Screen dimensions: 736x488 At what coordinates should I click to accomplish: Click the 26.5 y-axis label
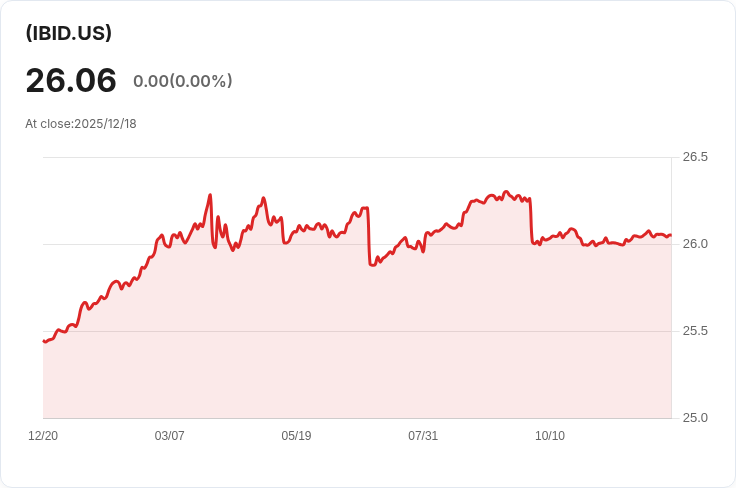point(695,157)
